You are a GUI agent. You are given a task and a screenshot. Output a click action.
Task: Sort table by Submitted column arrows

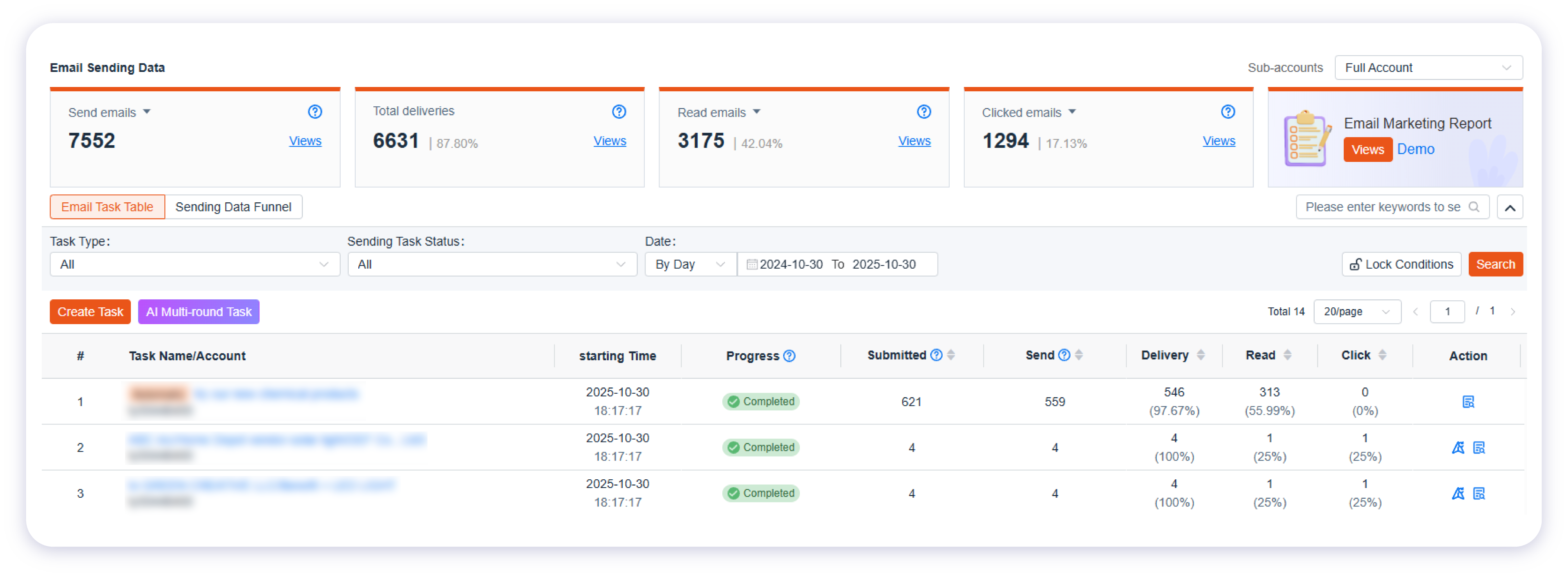point(951,355)
